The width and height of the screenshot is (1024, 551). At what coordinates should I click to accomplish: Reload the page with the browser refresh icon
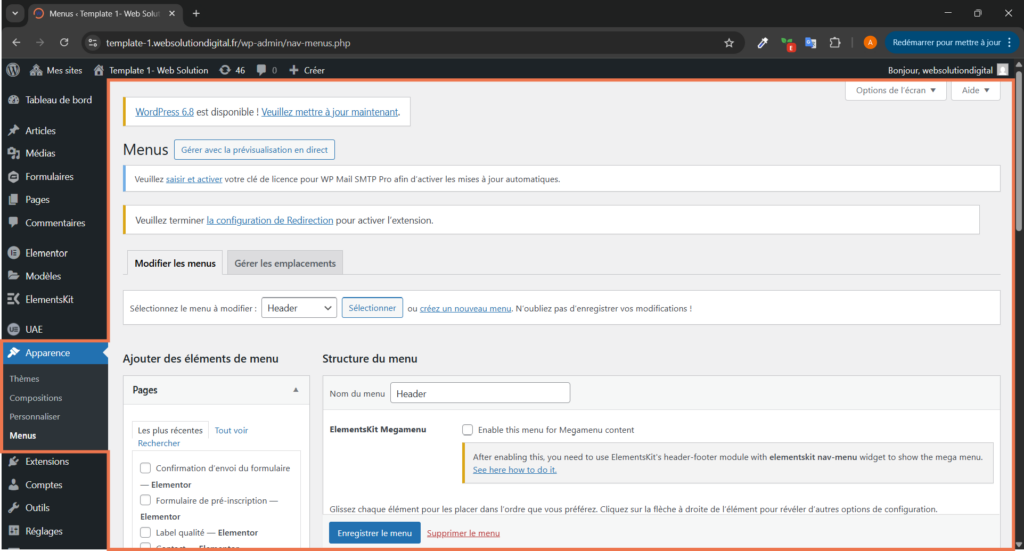coord(64,43)
